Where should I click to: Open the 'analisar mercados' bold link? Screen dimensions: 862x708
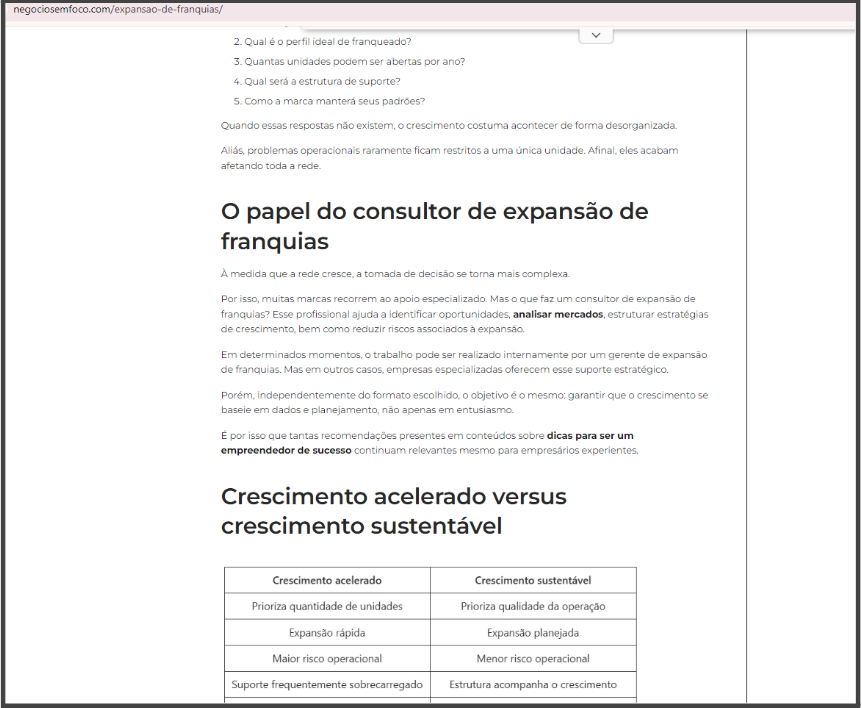point(557,314)
